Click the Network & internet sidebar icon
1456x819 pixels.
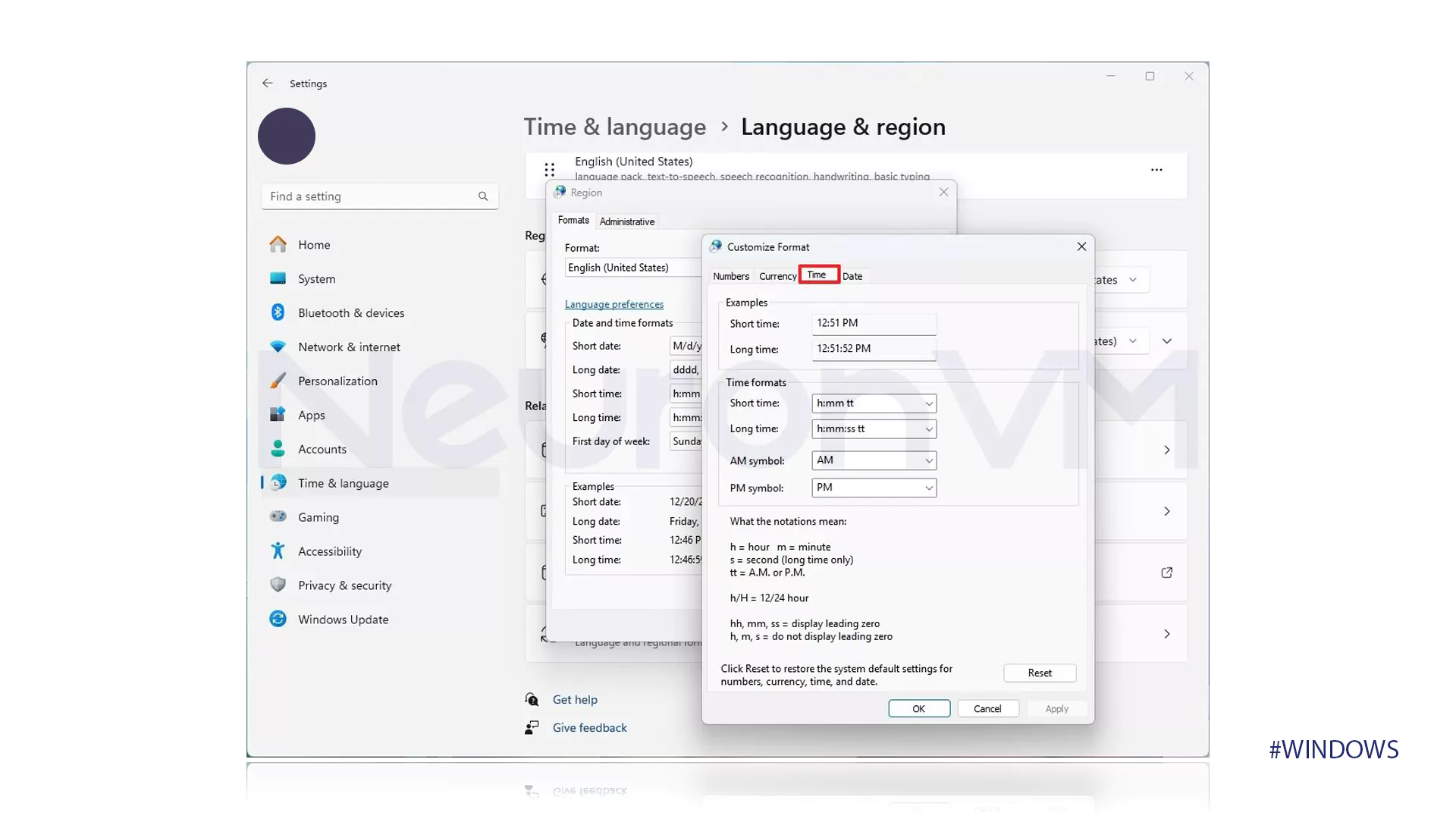277,346
